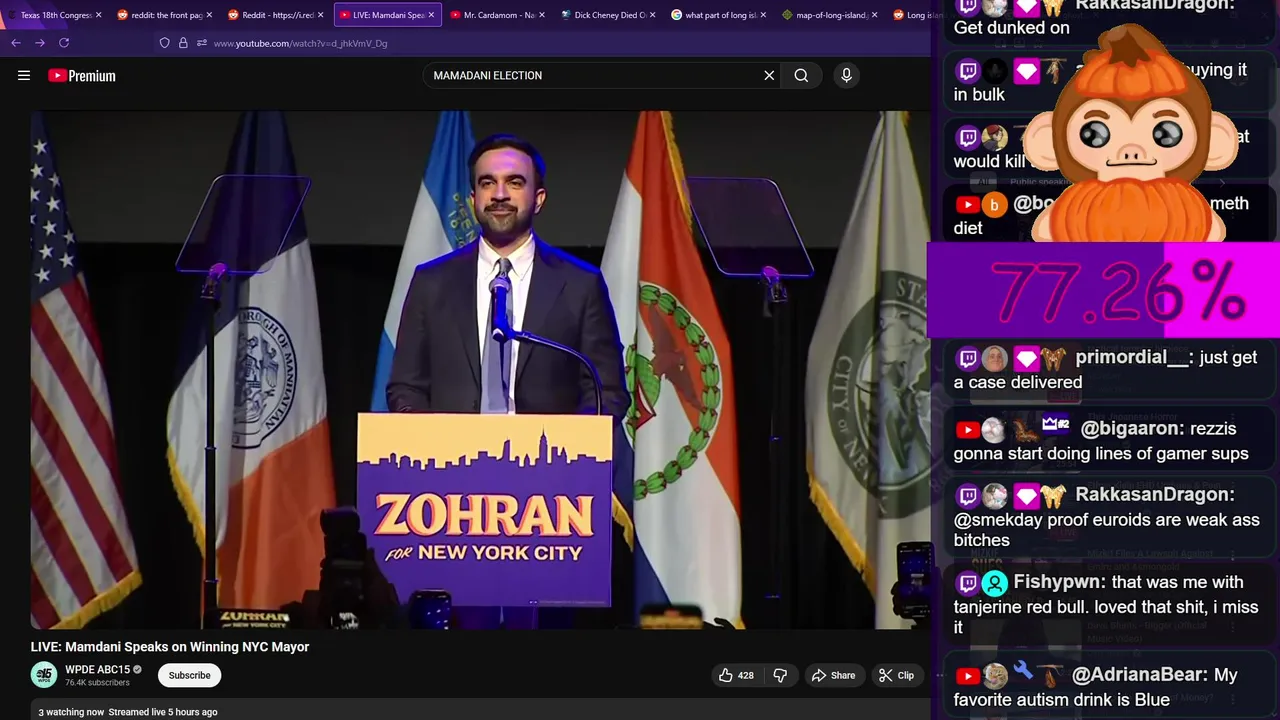Open the WPDE ABC15 channel avatar
The height and width of the screenshot is (720, 1280).
click(x=44, y=675)
